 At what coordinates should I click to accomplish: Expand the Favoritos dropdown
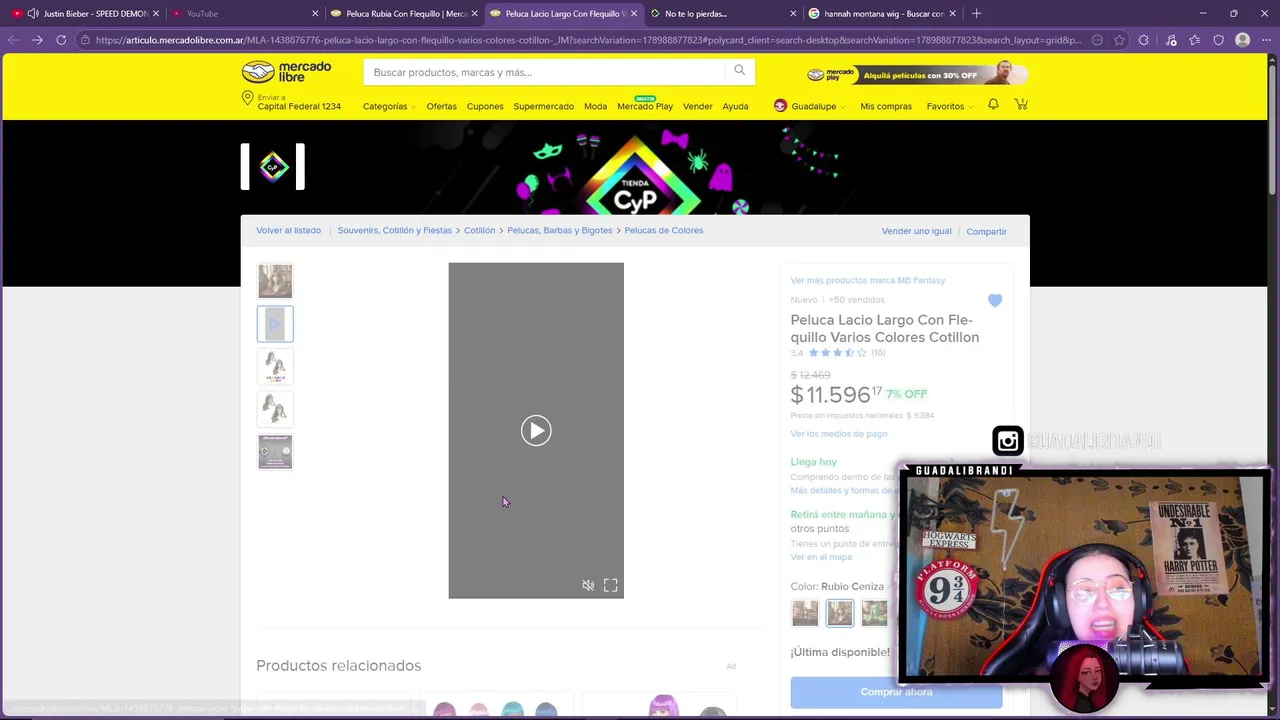point(948,106)
